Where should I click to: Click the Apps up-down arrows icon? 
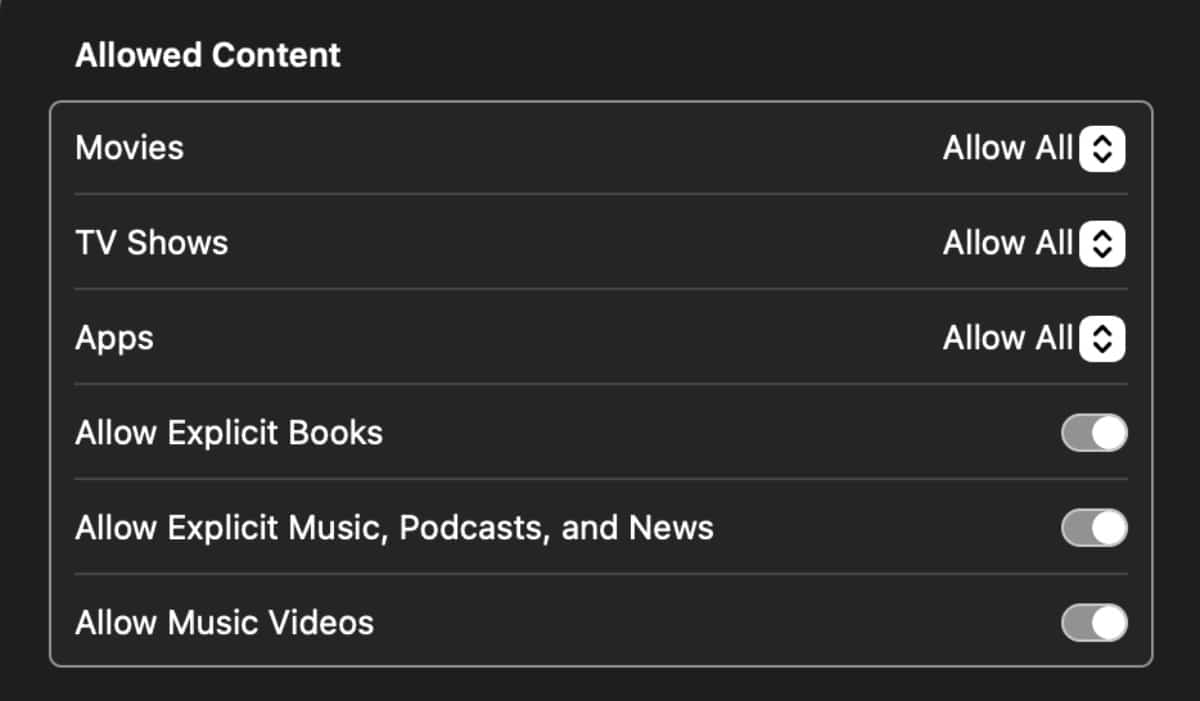coord(1102,338)
